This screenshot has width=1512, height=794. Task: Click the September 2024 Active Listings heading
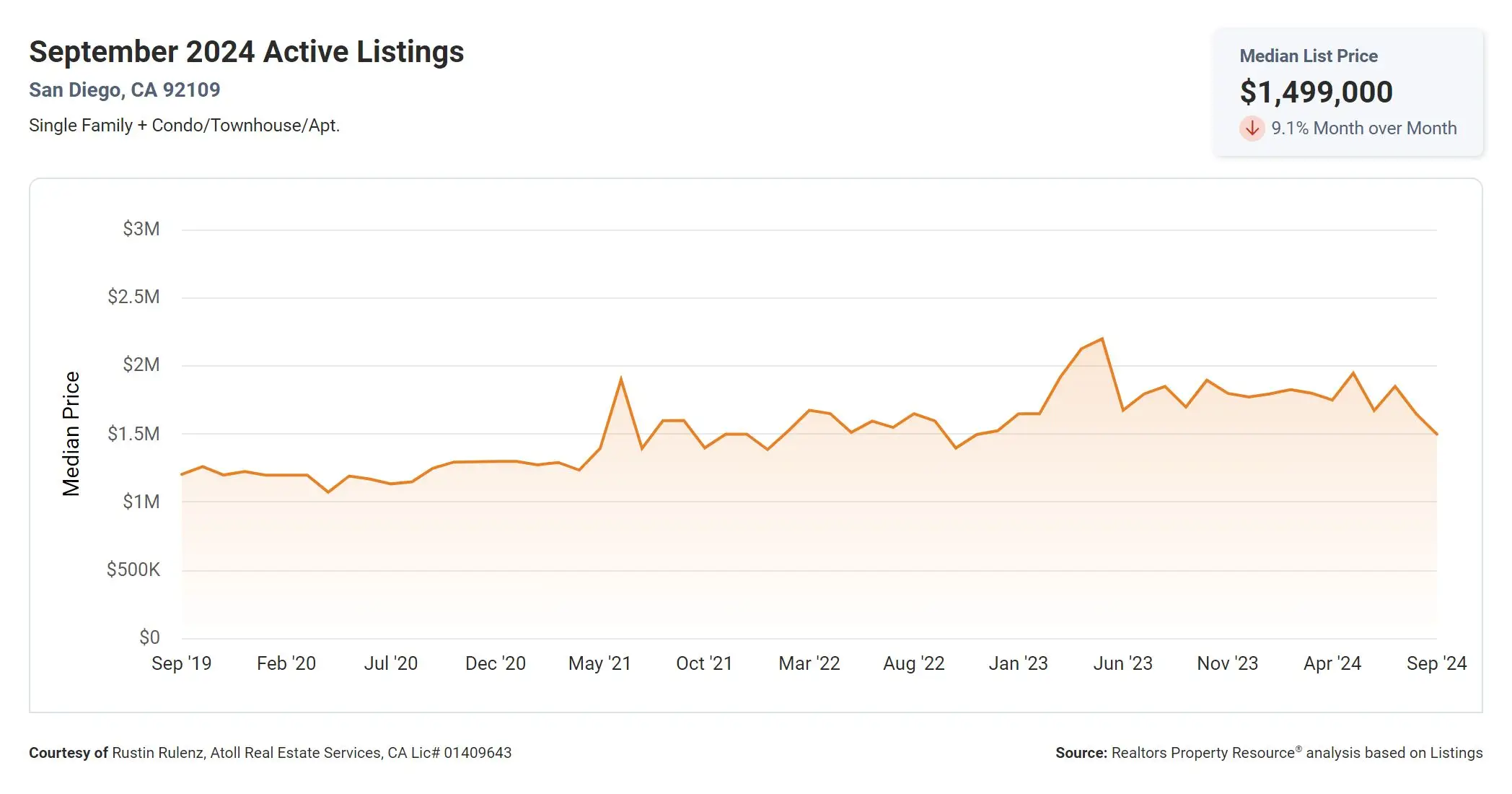(x=246, y=52)
